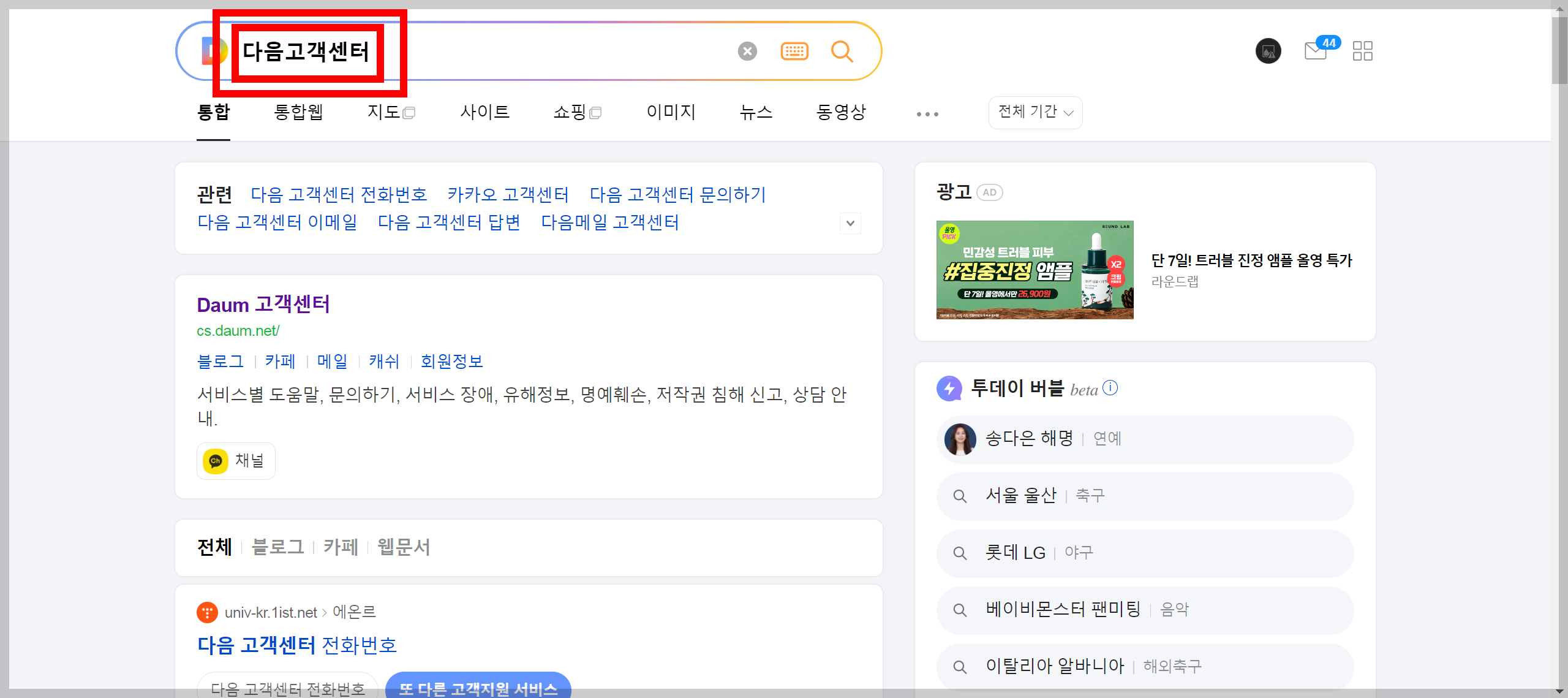Click the magnifier icon beside 서울 울산

(959, 496)
